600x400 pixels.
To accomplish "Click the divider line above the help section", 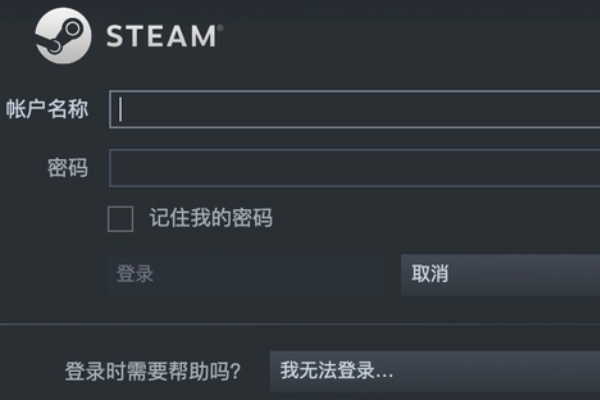I will pyautogui.click(x=300, y=324).
